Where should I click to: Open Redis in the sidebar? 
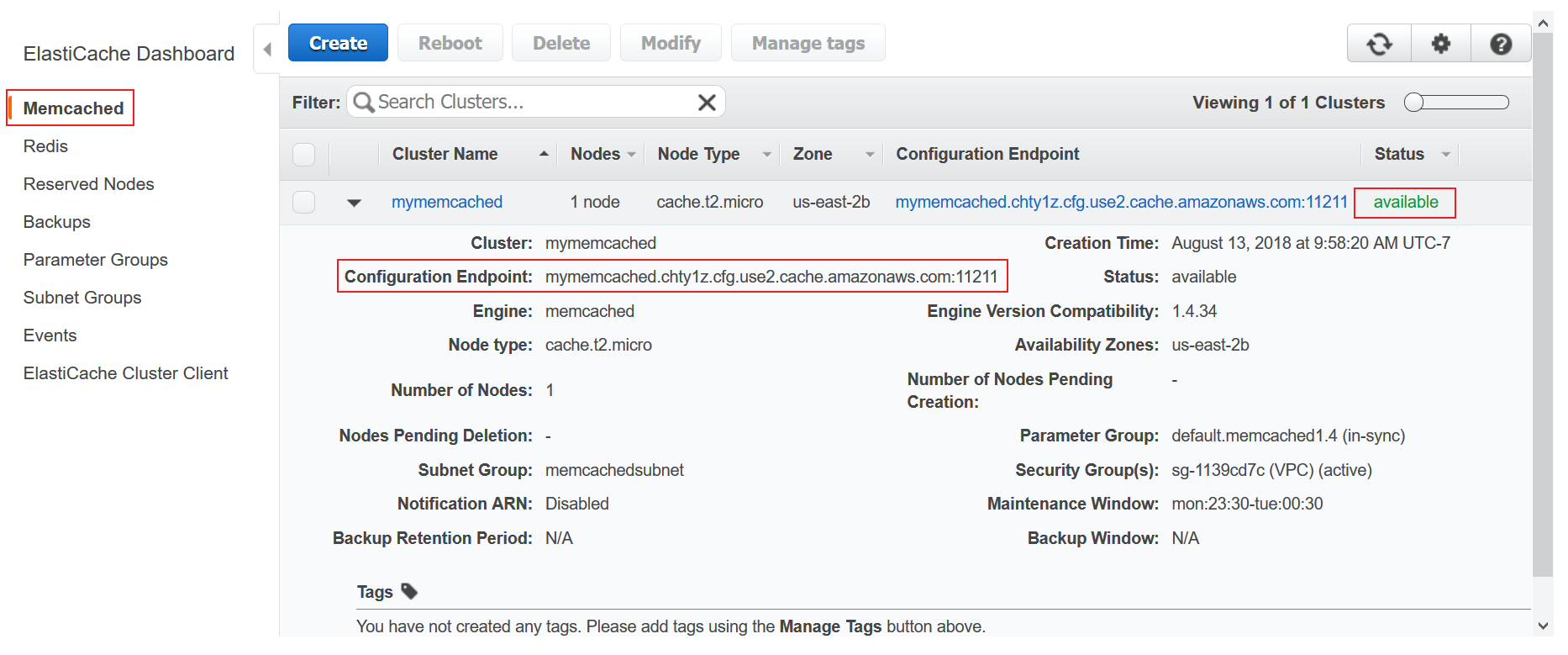click(45, 146)
